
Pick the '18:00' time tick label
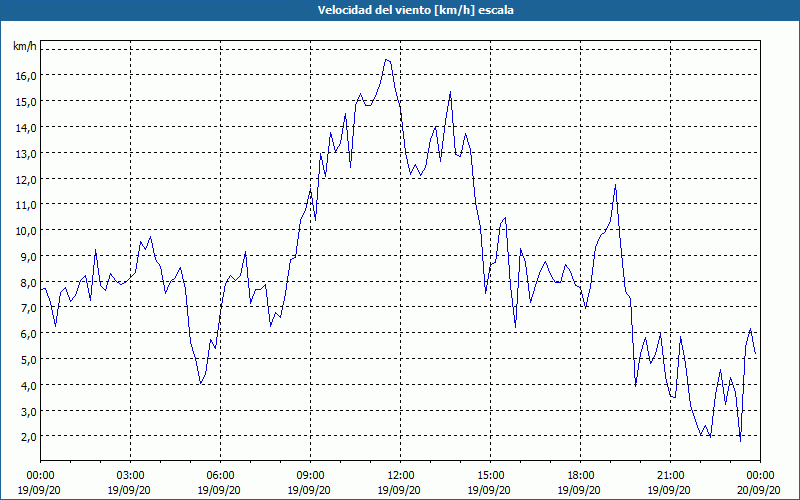580,476
